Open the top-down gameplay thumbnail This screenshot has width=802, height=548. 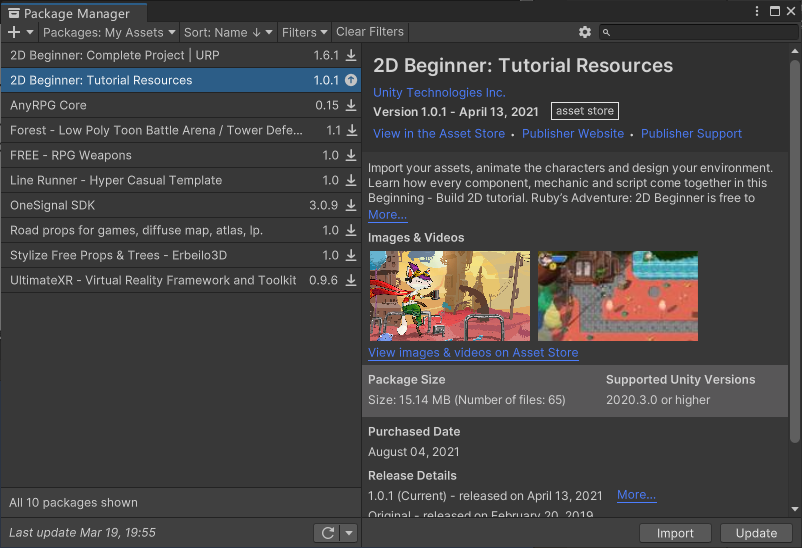pos(618,296)
